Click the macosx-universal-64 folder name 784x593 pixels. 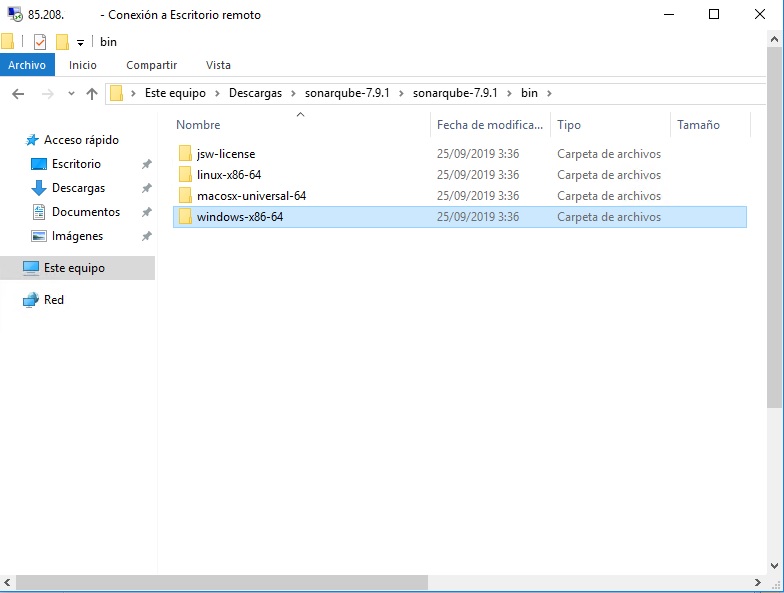tap(252, 196)
